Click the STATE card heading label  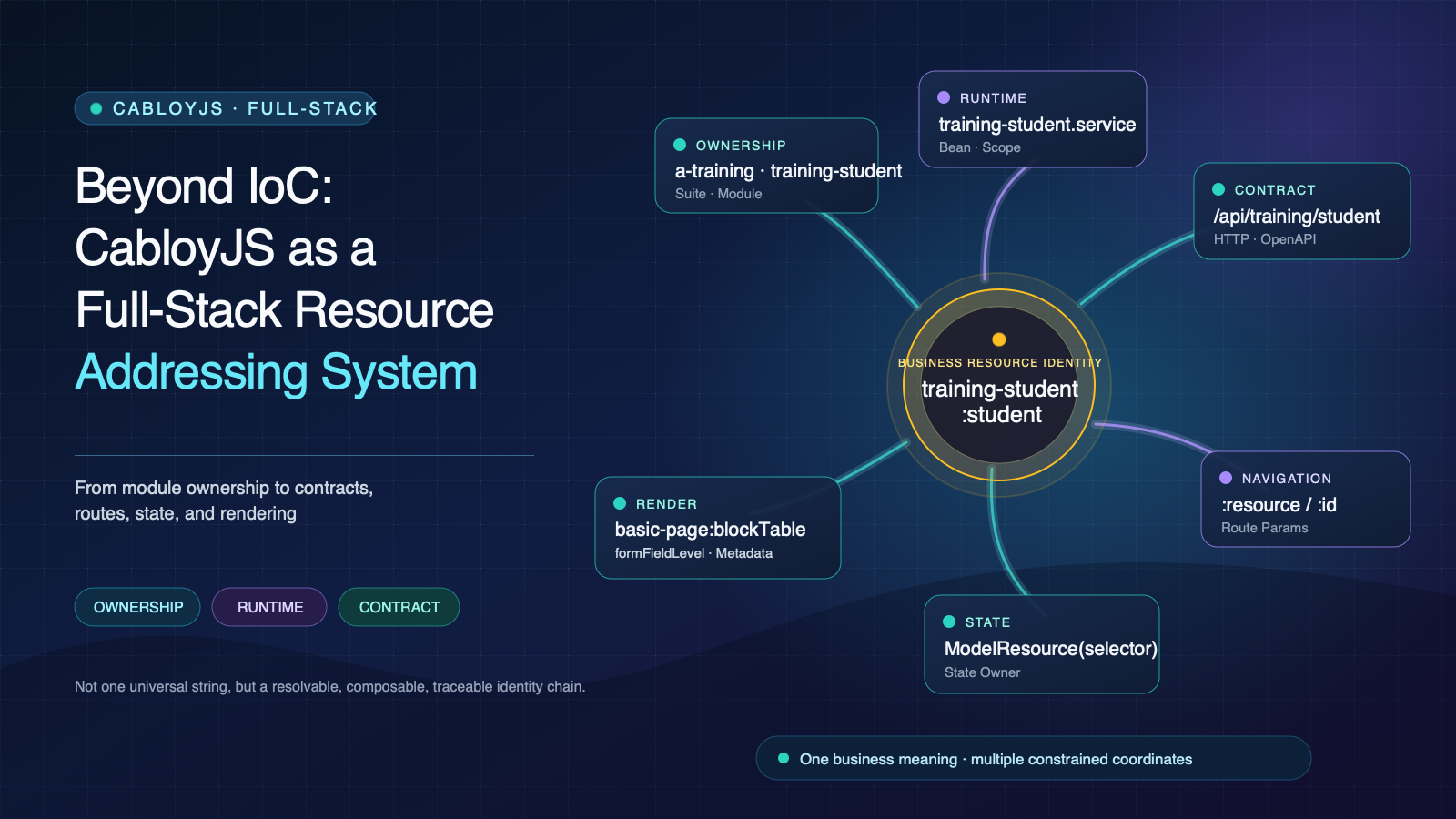coord(987,622)
